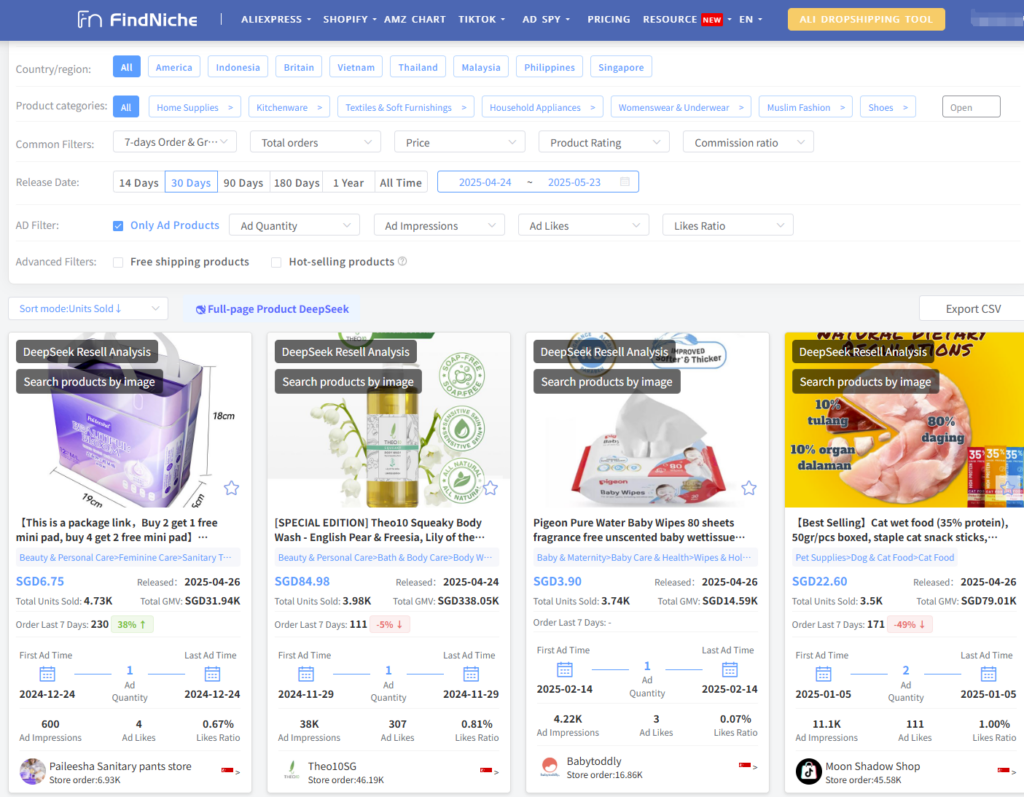Open Home Supplies category
This screenshot has width=1024, height=797.
[x=195, y=107]
